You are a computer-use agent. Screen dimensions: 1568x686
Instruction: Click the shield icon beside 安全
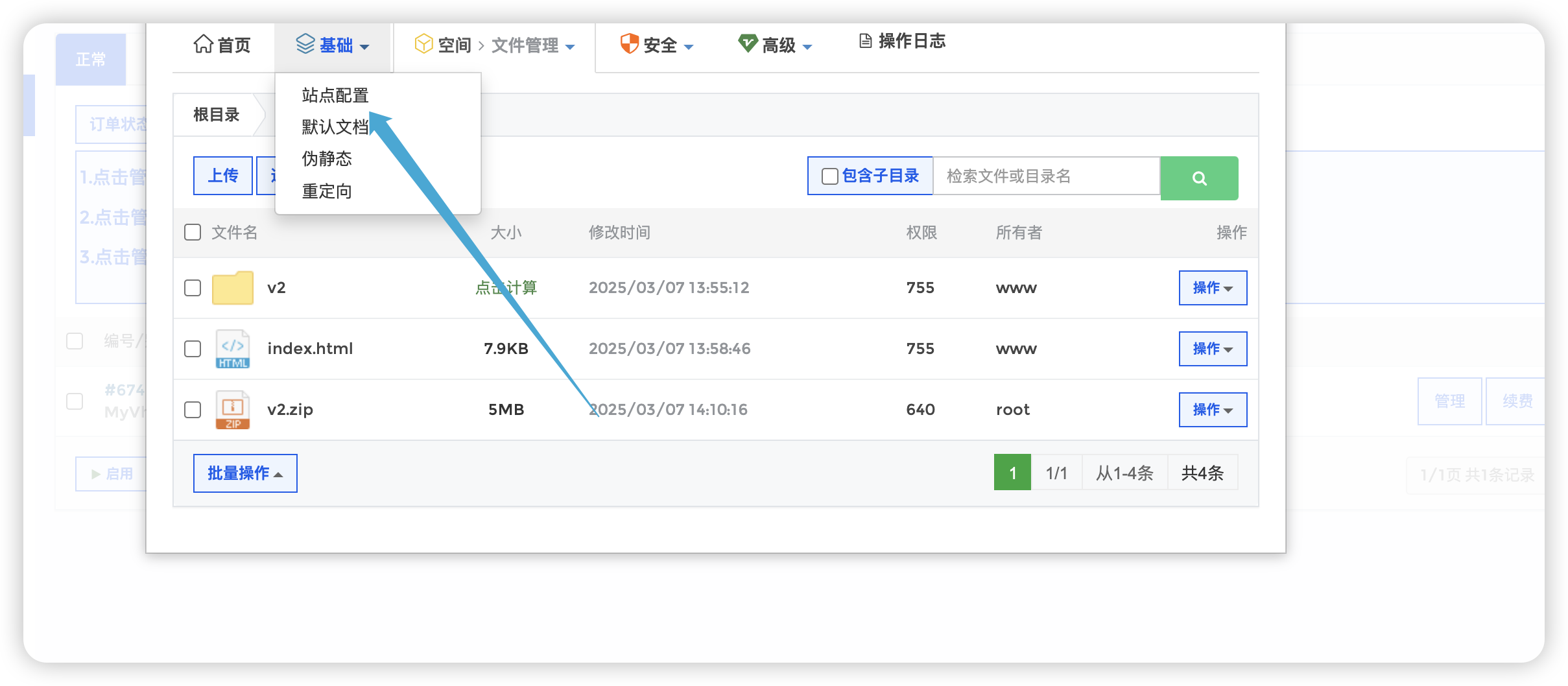[629, 44]
